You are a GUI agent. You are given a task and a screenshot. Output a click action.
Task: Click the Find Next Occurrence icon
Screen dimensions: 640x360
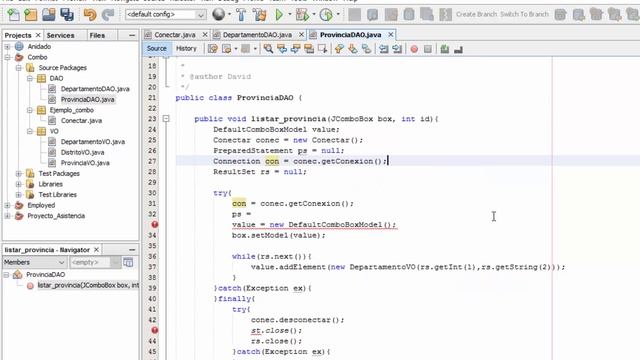(296, 49)
